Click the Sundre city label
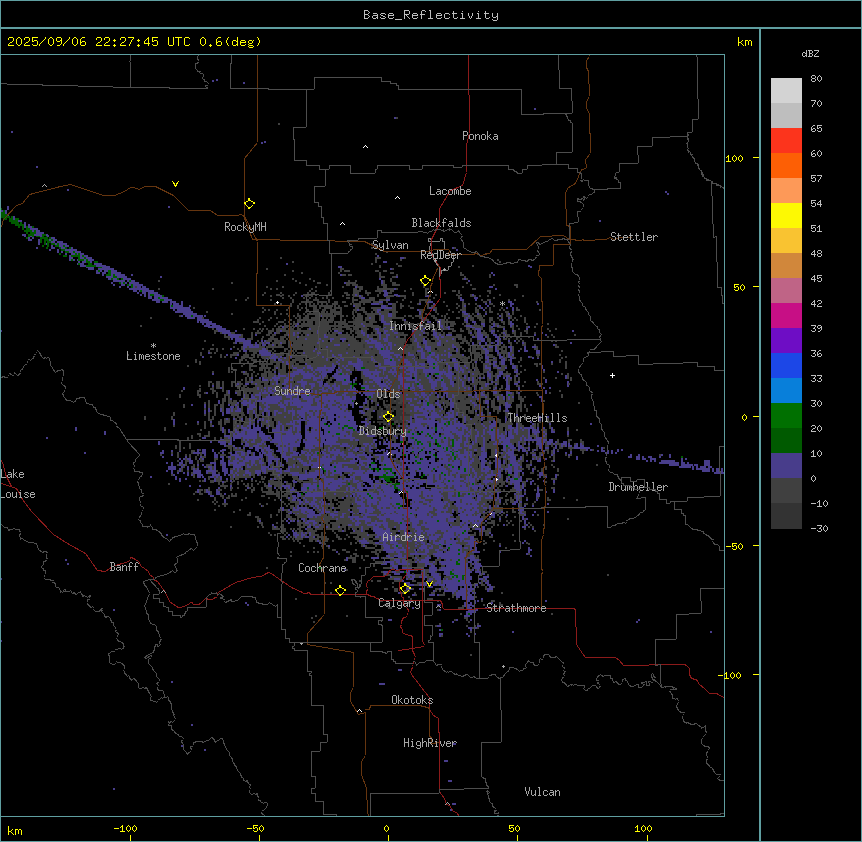Image resolution: width=862 pixels, height=842 pixels. pyautogui.click(x=292, y=391)
